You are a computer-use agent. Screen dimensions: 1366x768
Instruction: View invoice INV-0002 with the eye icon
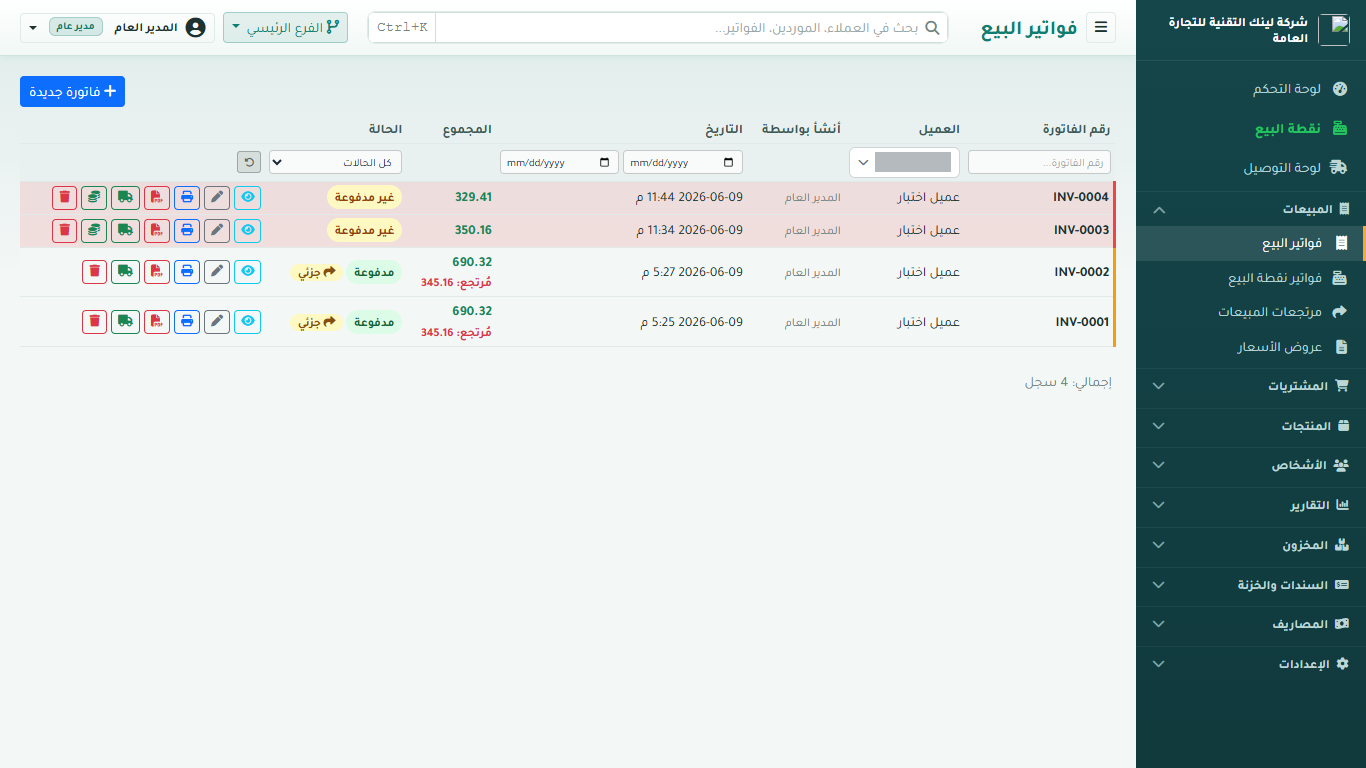coord(247,271)
